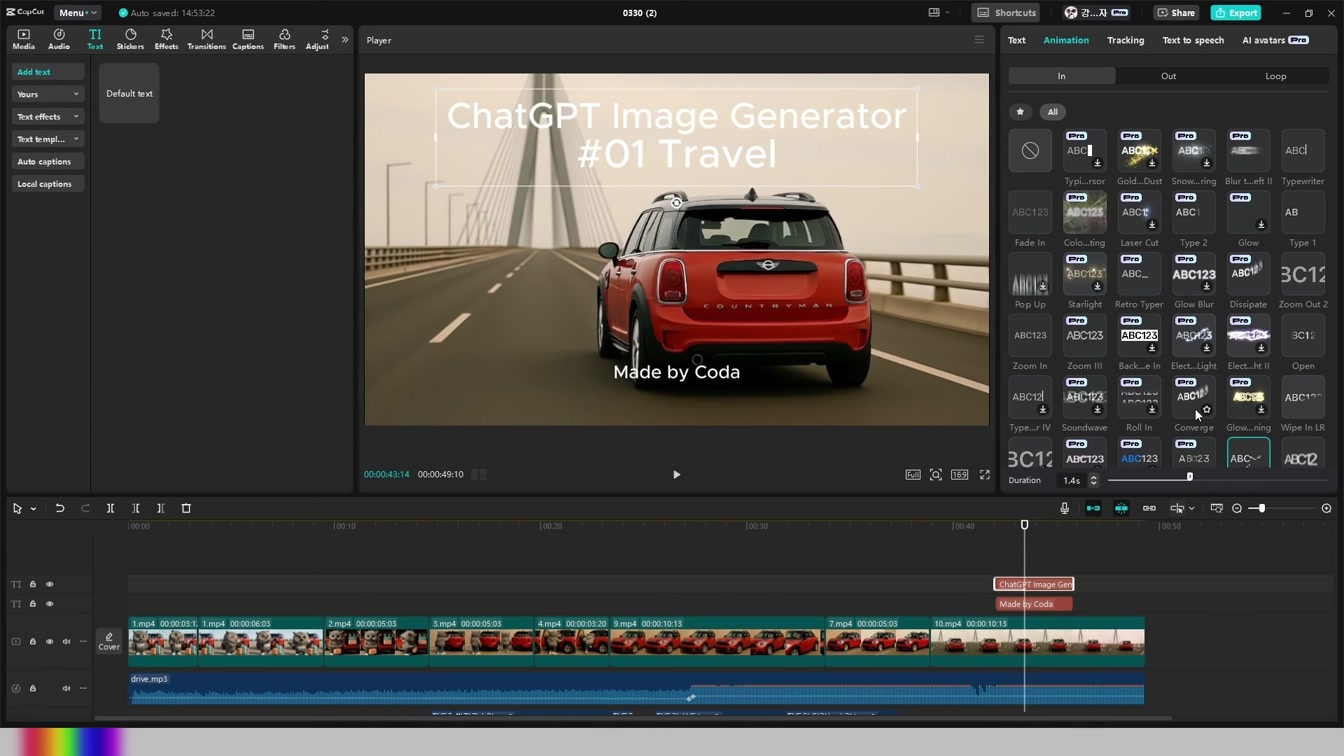The image size is (1344, 756).
Task: Open the Effects panel
Action: [x=166, y=39]
